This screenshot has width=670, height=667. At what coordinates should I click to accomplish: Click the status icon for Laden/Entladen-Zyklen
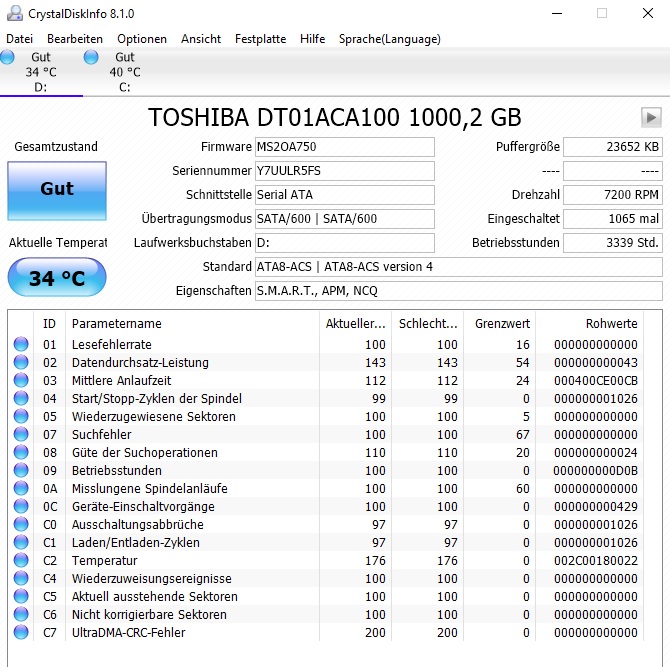tap(21, 542)
